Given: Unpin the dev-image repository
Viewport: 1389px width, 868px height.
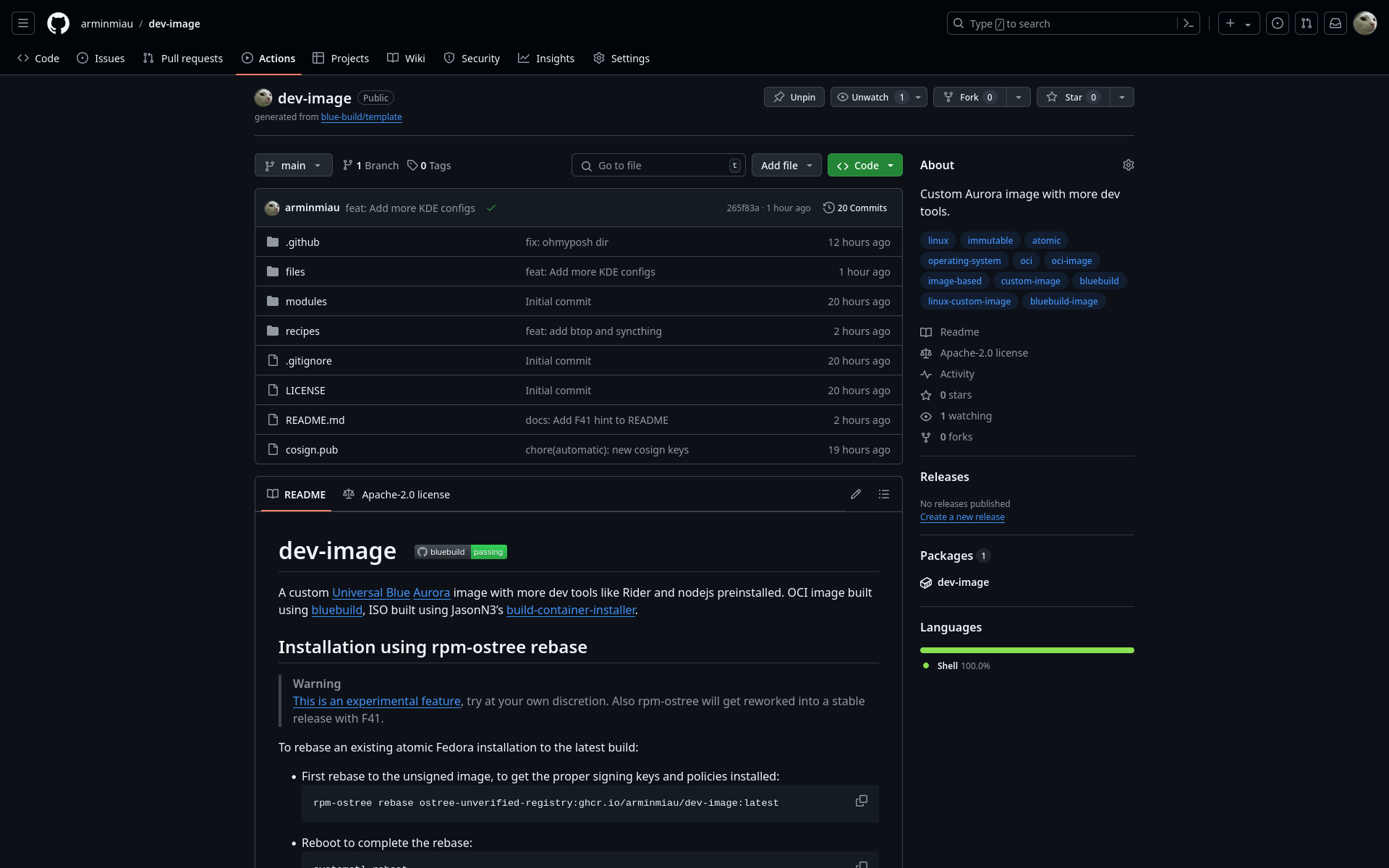Looking at the screenshot, I should coord(794,97).
